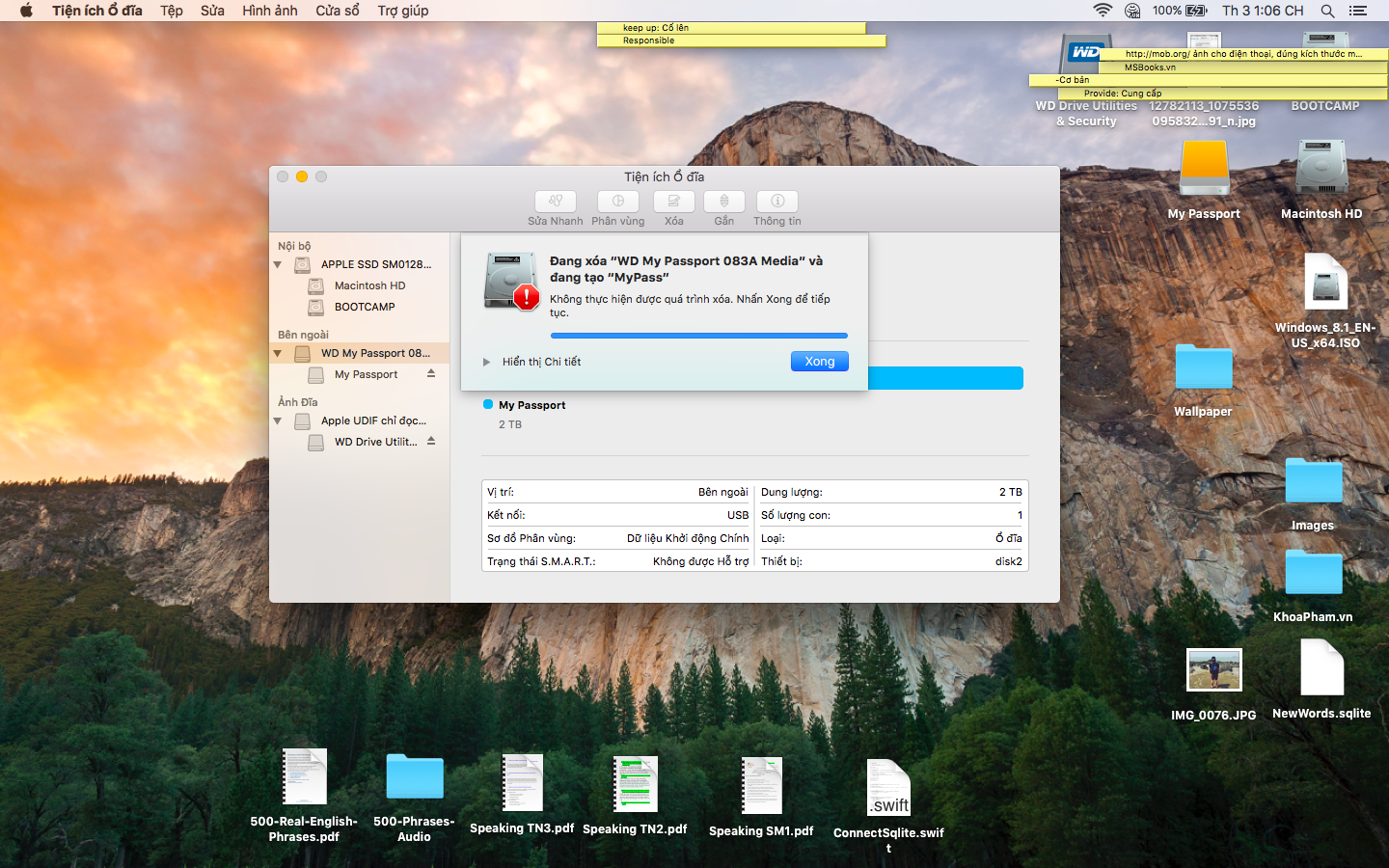Open Notification Center icon
This screenshot has height=868, width=1389.
click(1358, 11)
